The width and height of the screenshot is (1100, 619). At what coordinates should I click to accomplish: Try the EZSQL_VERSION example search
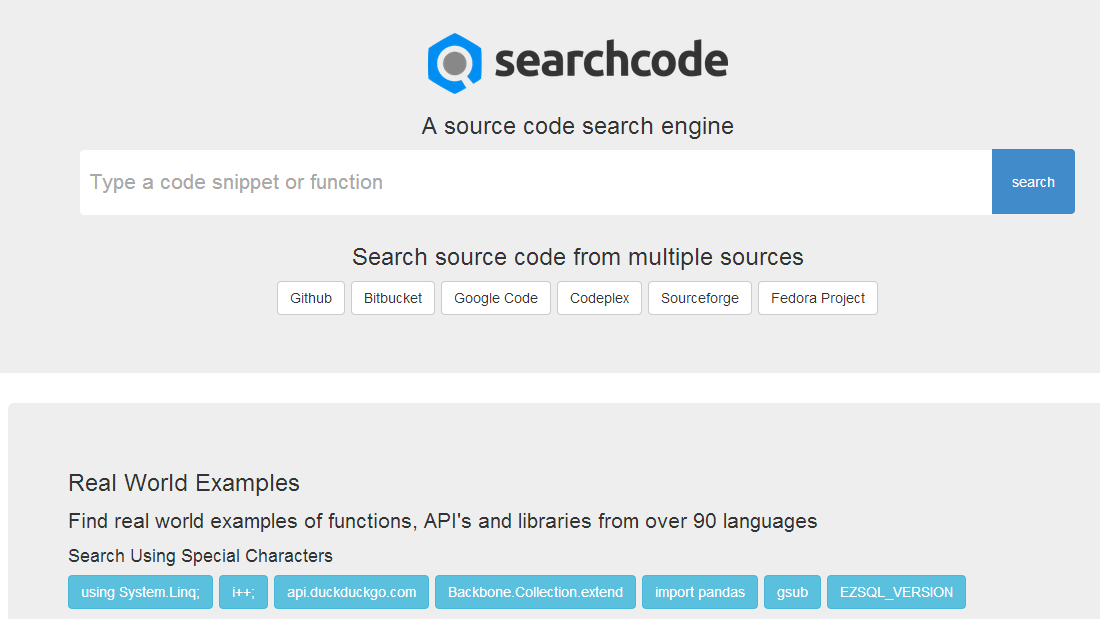click(x=896, y=592)
